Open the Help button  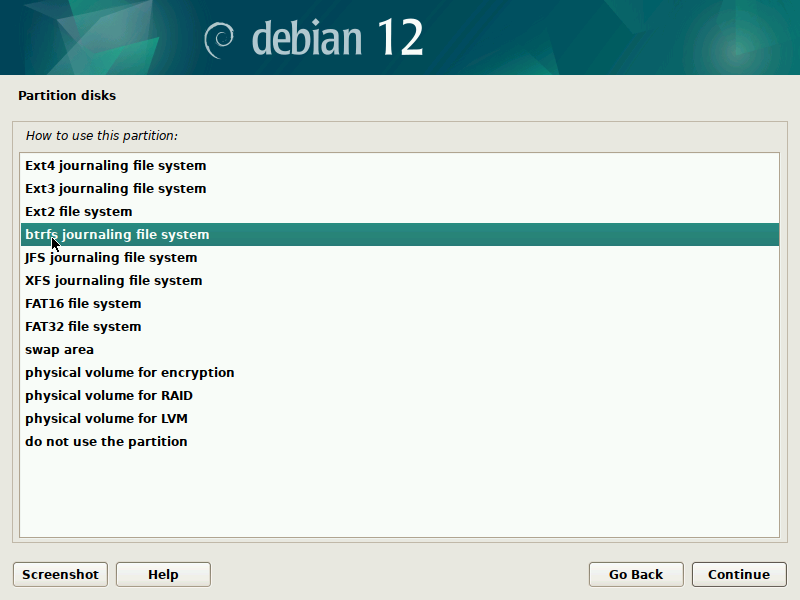(163, 574)
